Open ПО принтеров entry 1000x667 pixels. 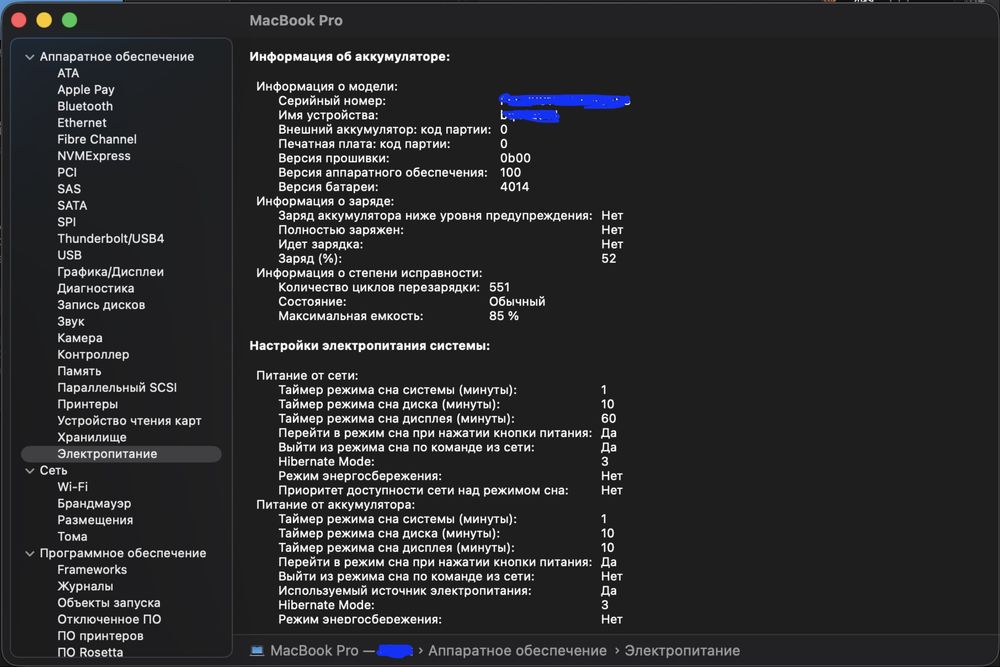coord(100,636)
